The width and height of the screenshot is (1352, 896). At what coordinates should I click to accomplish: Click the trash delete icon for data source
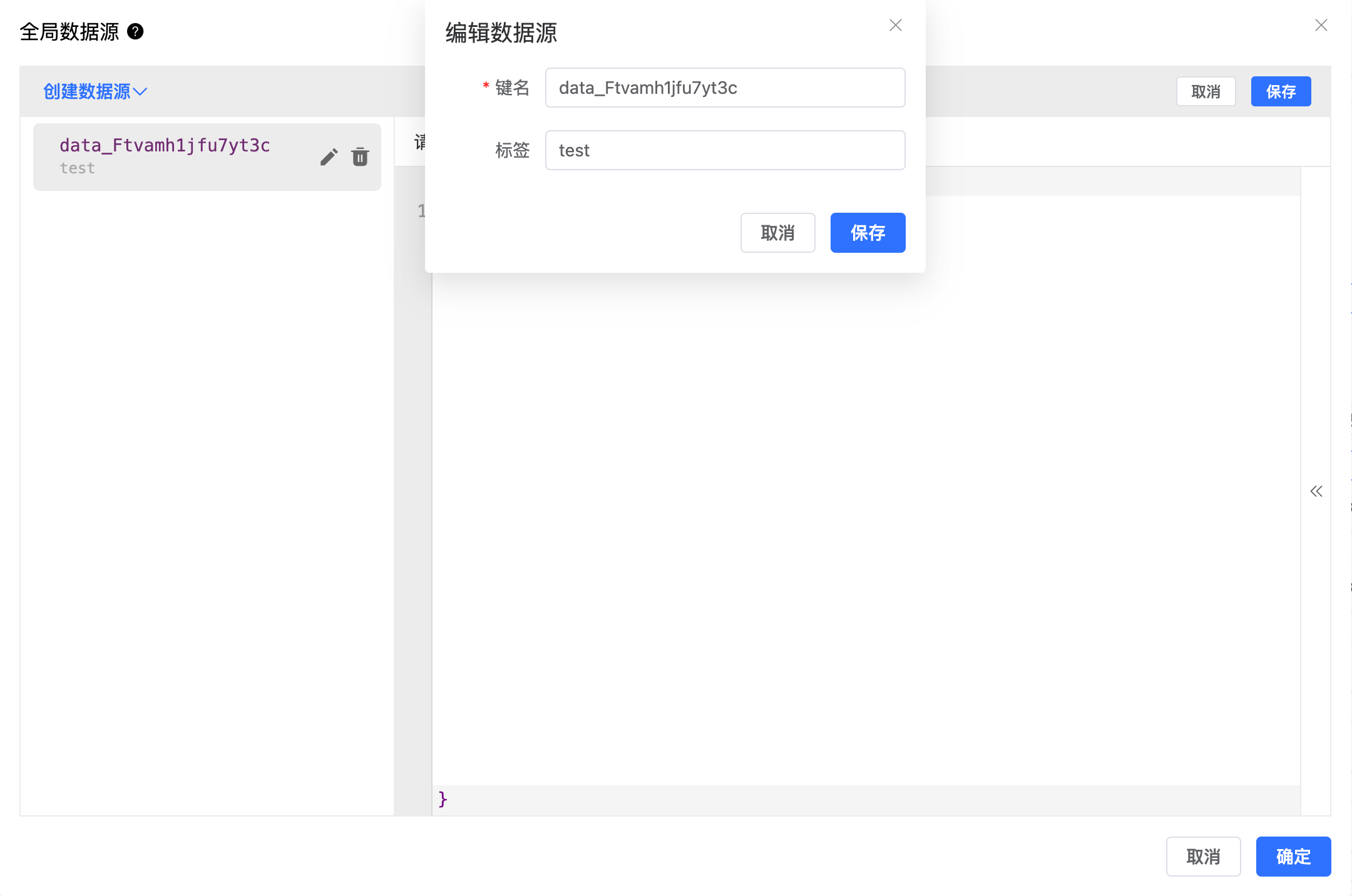360,157
